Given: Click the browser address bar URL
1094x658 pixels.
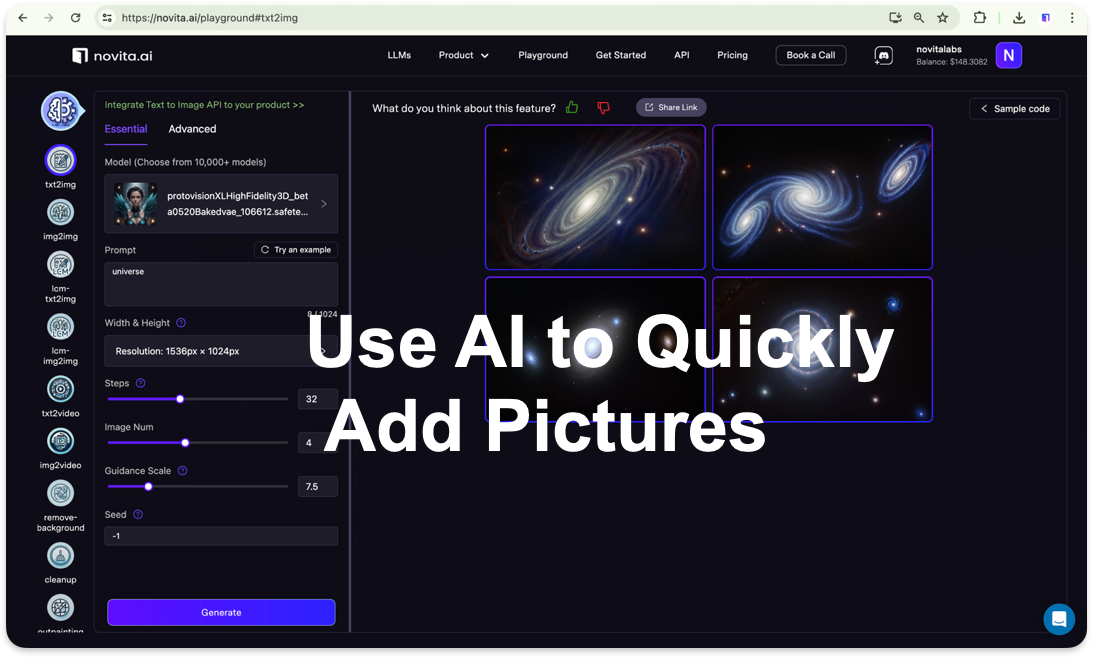Looking at the screenshot, I should [x=210, y=18].
